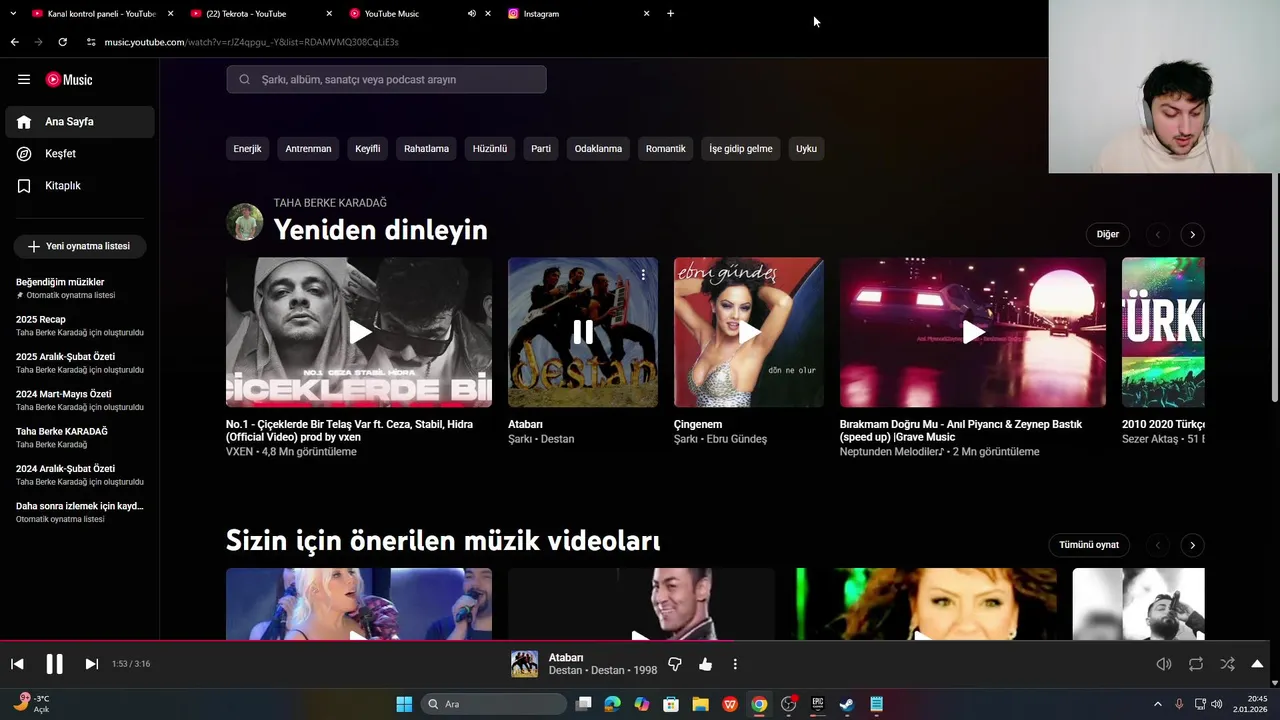
Task: Play Bırakmam Doğru Mu thumbnail
Action: (x=973, y=332)
